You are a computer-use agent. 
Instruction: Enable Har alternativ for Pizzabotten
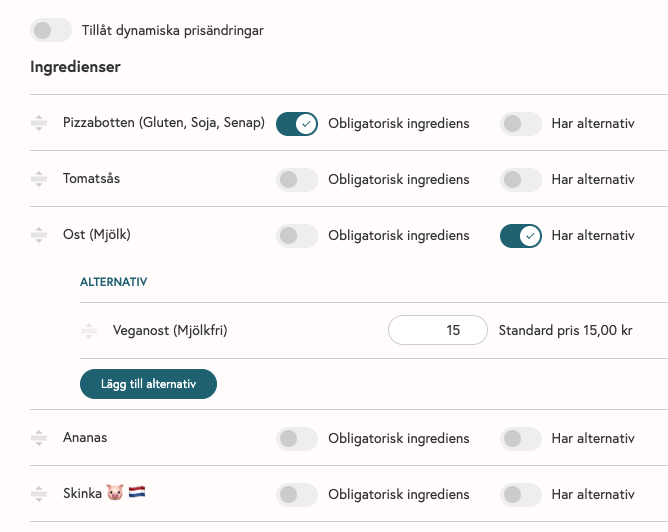(x=521, y=124)
